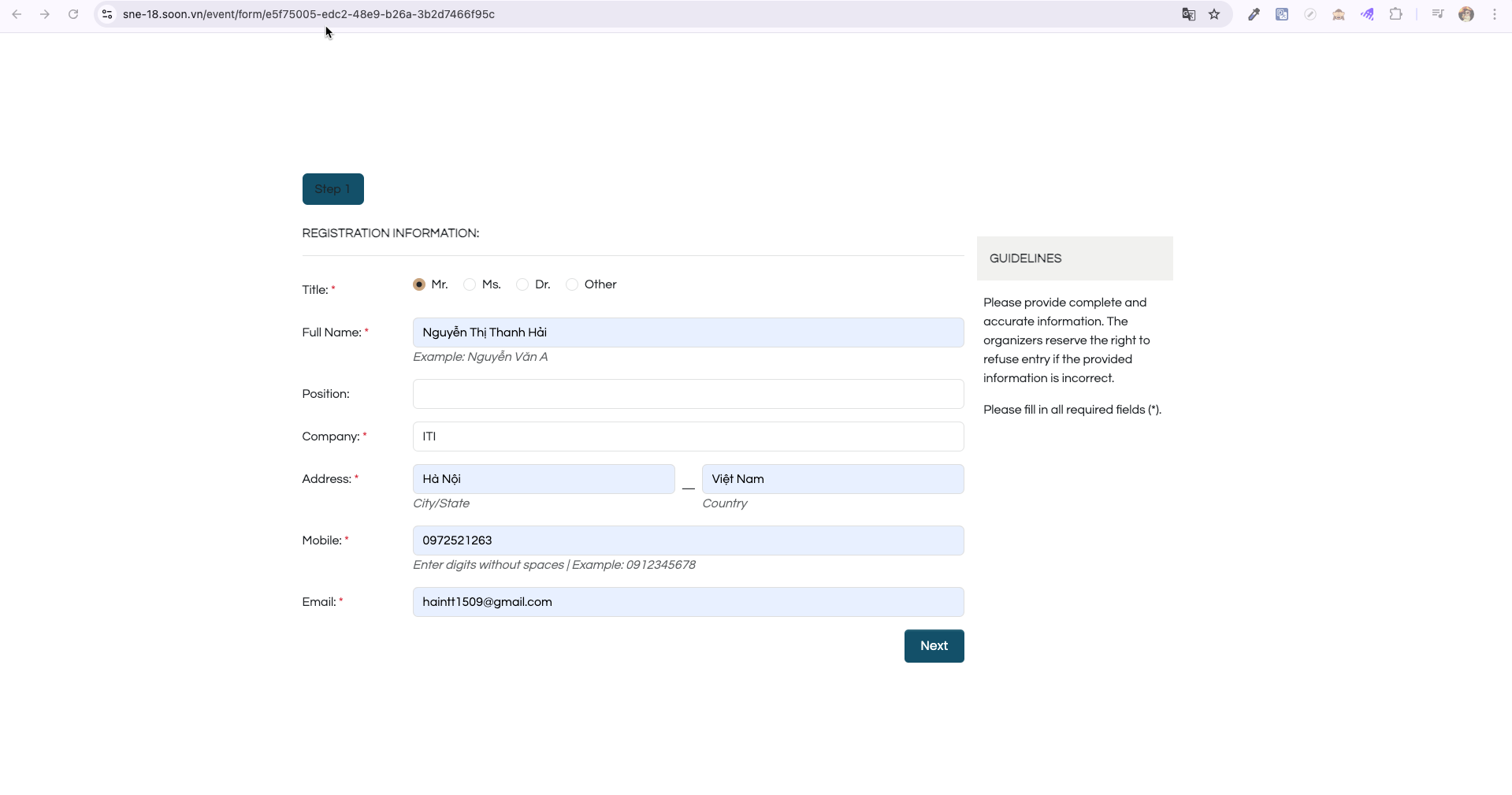Click the browser back arrow
Screen dimensions: 1512x795
coord(17,14)
